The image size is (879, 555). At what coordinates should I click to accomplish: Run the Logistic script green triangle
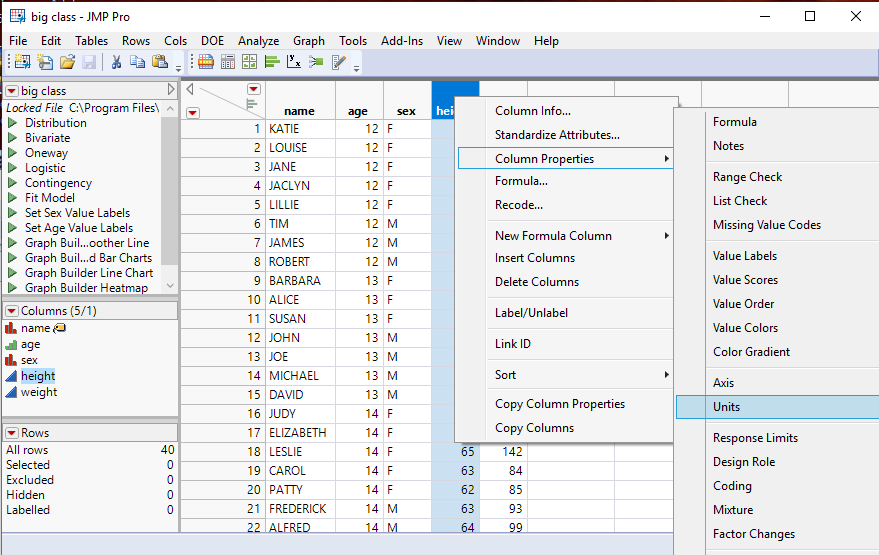point(12,168)
